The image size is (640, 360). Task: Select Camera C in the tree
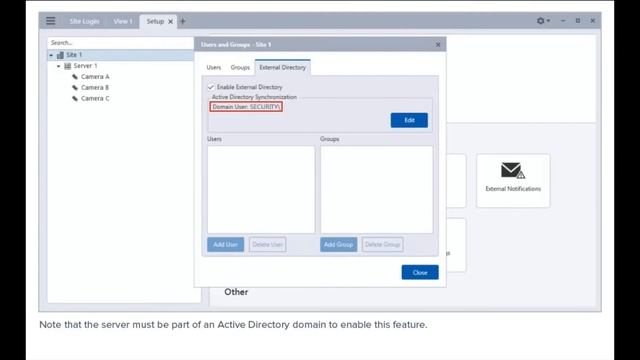pyautogui.click(x=95, y=98)
